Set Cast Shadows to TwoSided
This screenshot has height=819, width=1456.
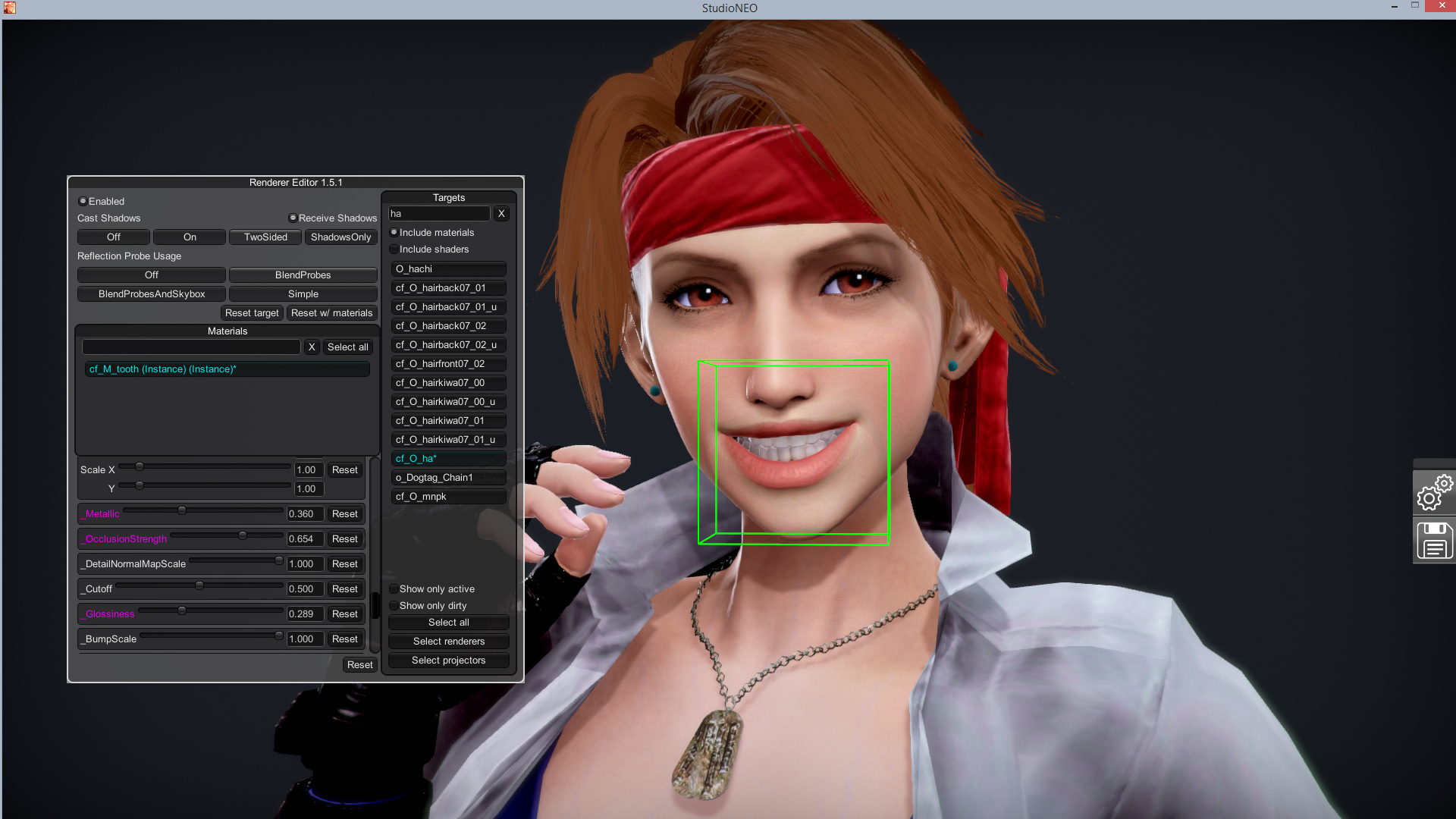(265, 237)
